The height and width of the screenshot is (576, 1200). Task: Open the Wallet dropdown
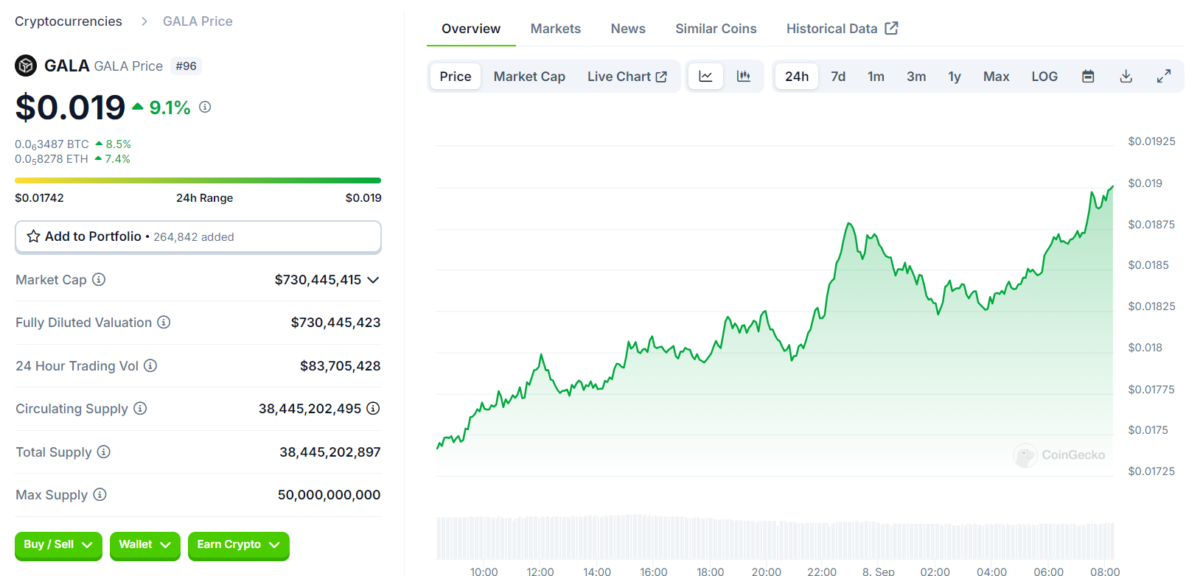144,545
